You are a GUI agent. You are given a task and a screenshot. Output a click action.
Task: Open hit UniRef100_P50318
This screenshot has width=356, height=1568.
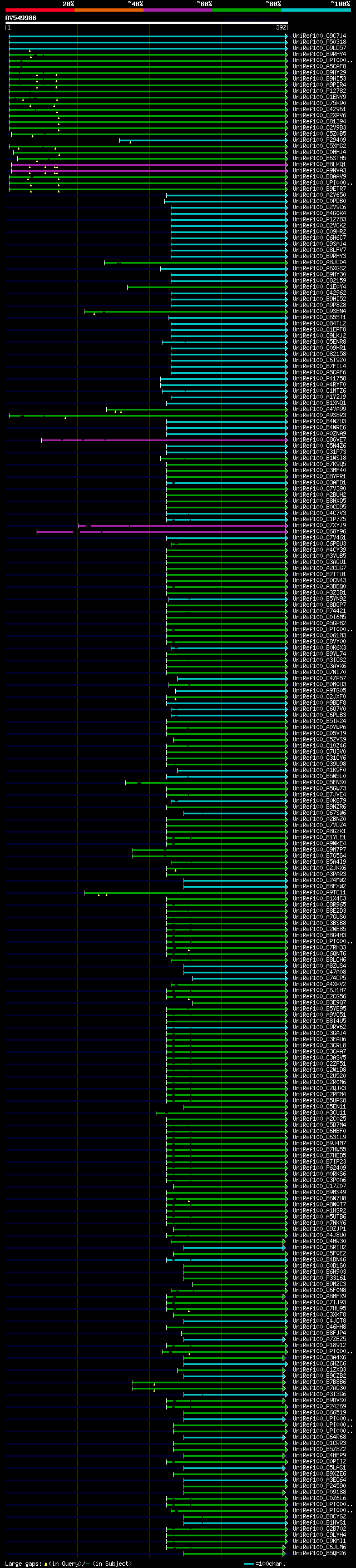pyautogui.click(x=319, y=42)
